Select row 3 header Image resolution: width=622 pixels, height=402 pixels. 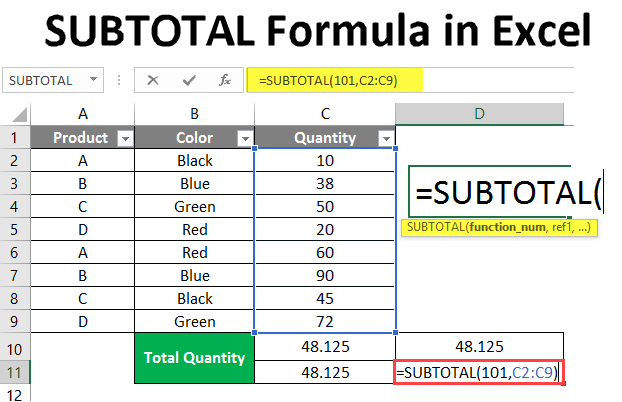15,184
